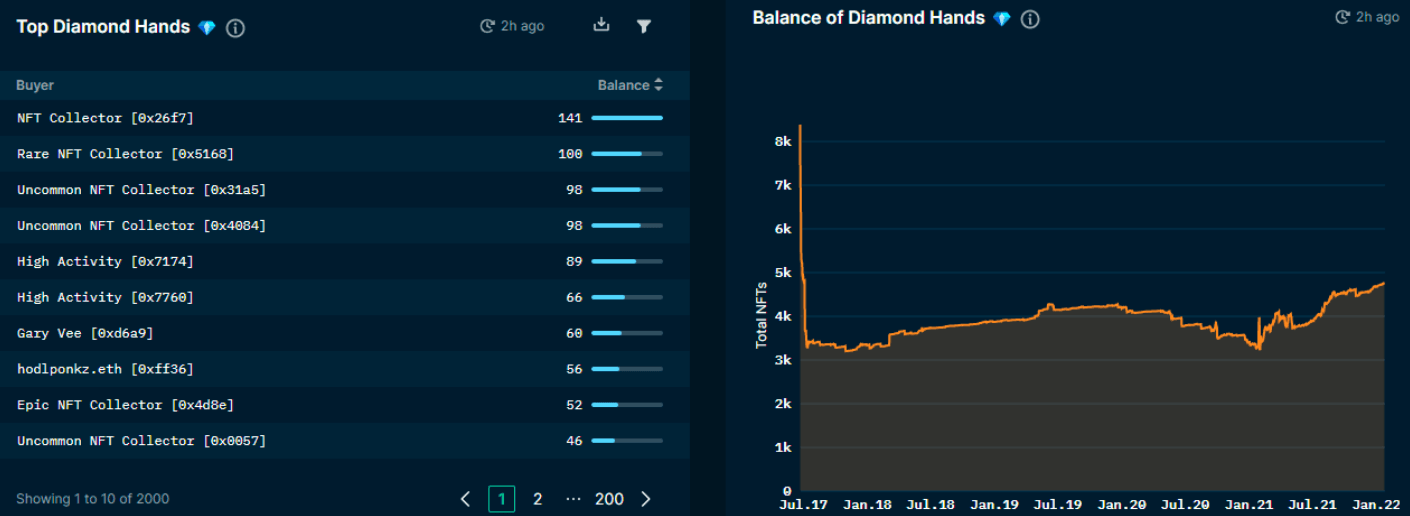Download the Top Diamond Hands table data
This screenshot has height=516, width=1410.
(x=601, y=26)
